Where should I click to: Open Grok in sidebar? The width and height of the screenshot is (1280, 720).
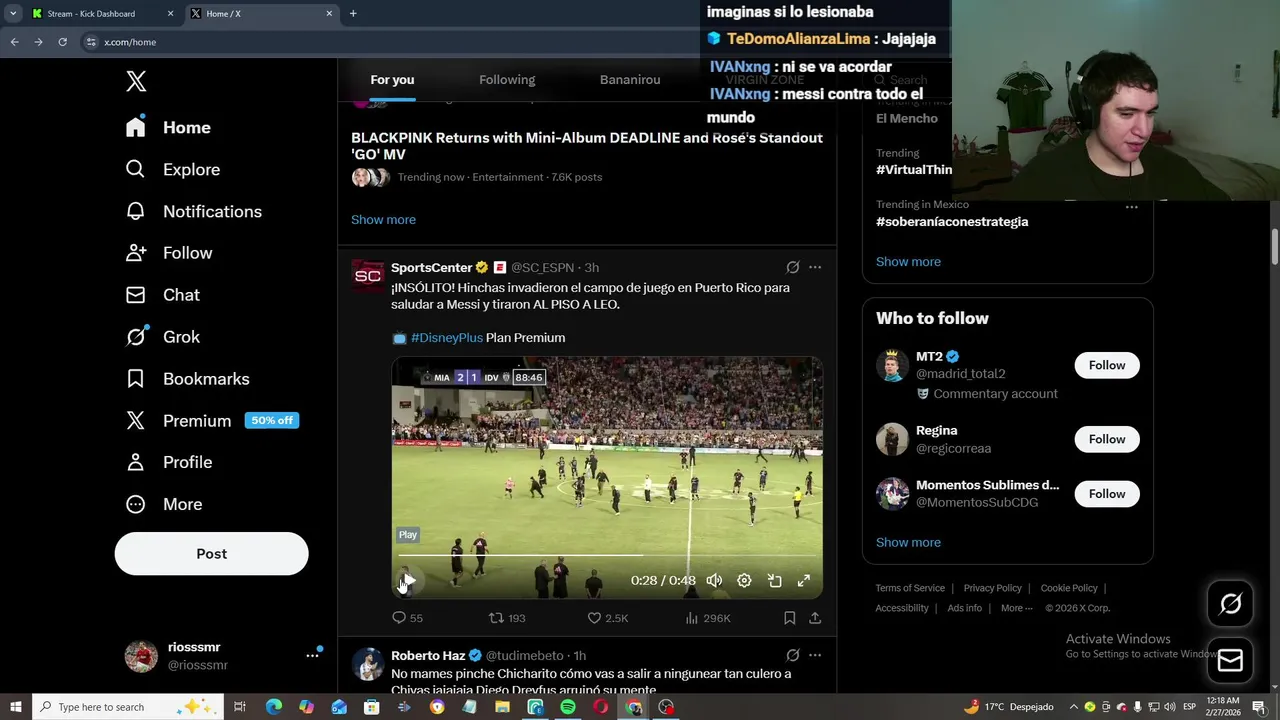tap(163, 337)
